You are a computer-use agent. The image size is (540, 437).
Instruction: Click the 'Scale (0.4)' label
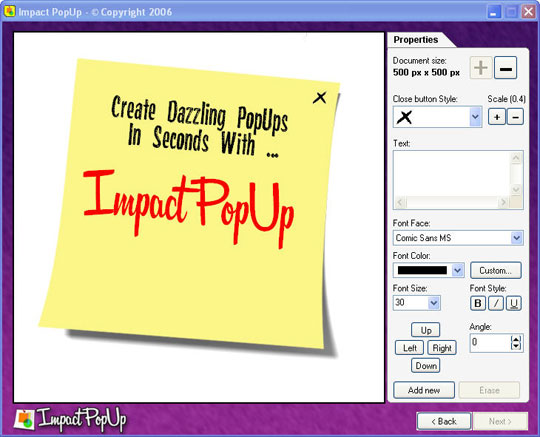[506, 99]
